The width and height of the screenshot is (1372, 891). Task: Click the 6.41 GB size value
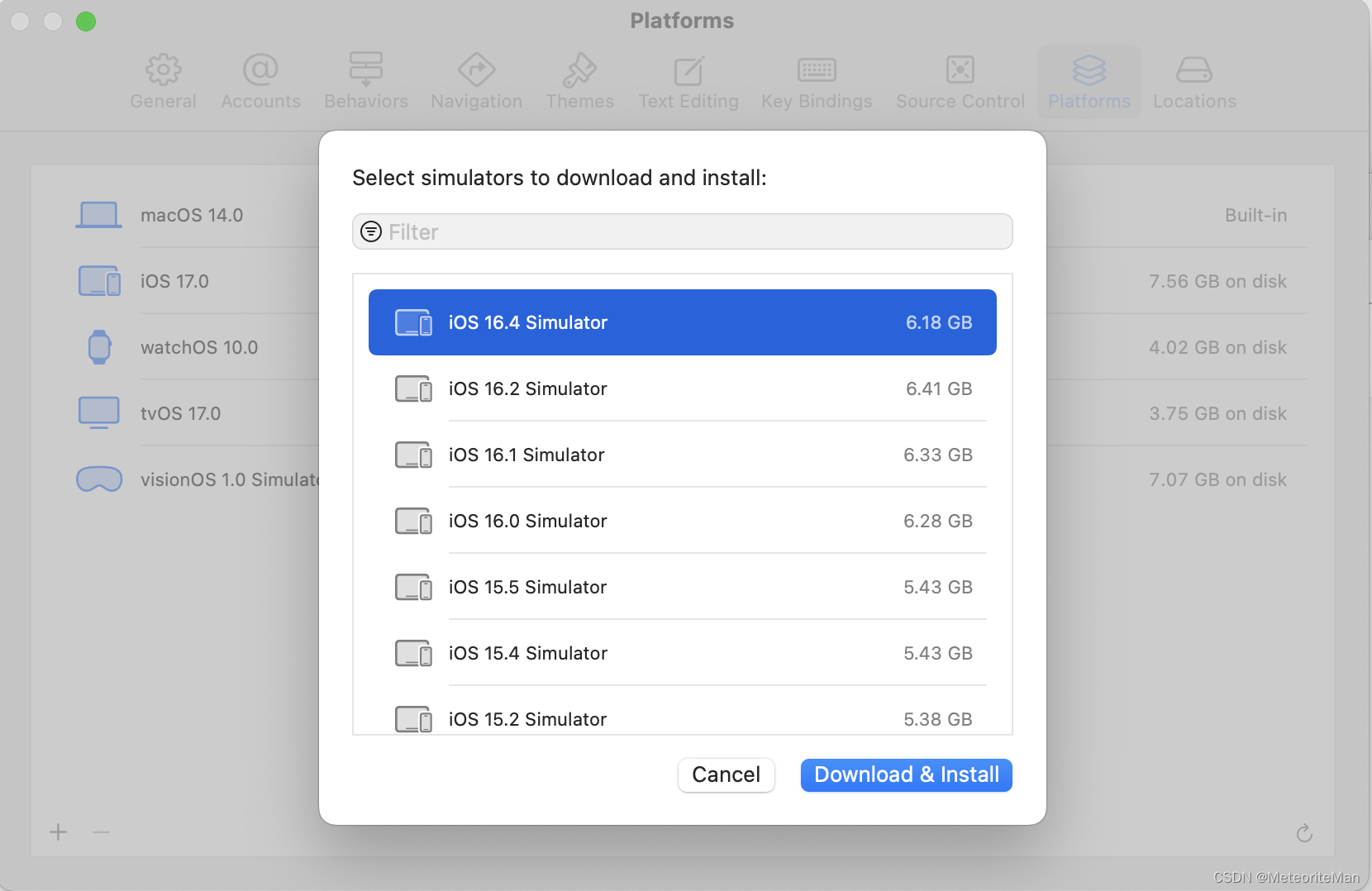point(939,388)
